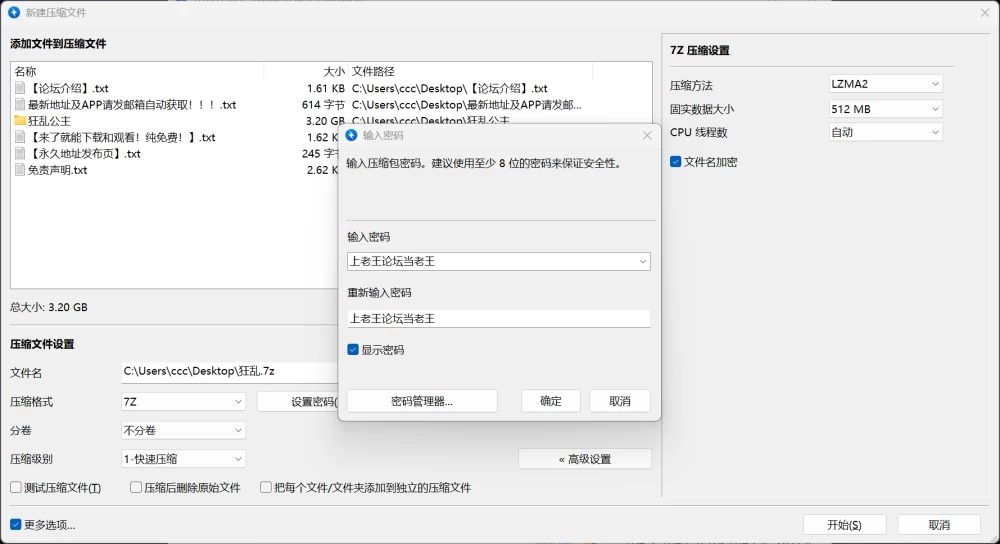Click the file icon of 免责声明.txt
1000x544 pixels.
coord(20,170)
